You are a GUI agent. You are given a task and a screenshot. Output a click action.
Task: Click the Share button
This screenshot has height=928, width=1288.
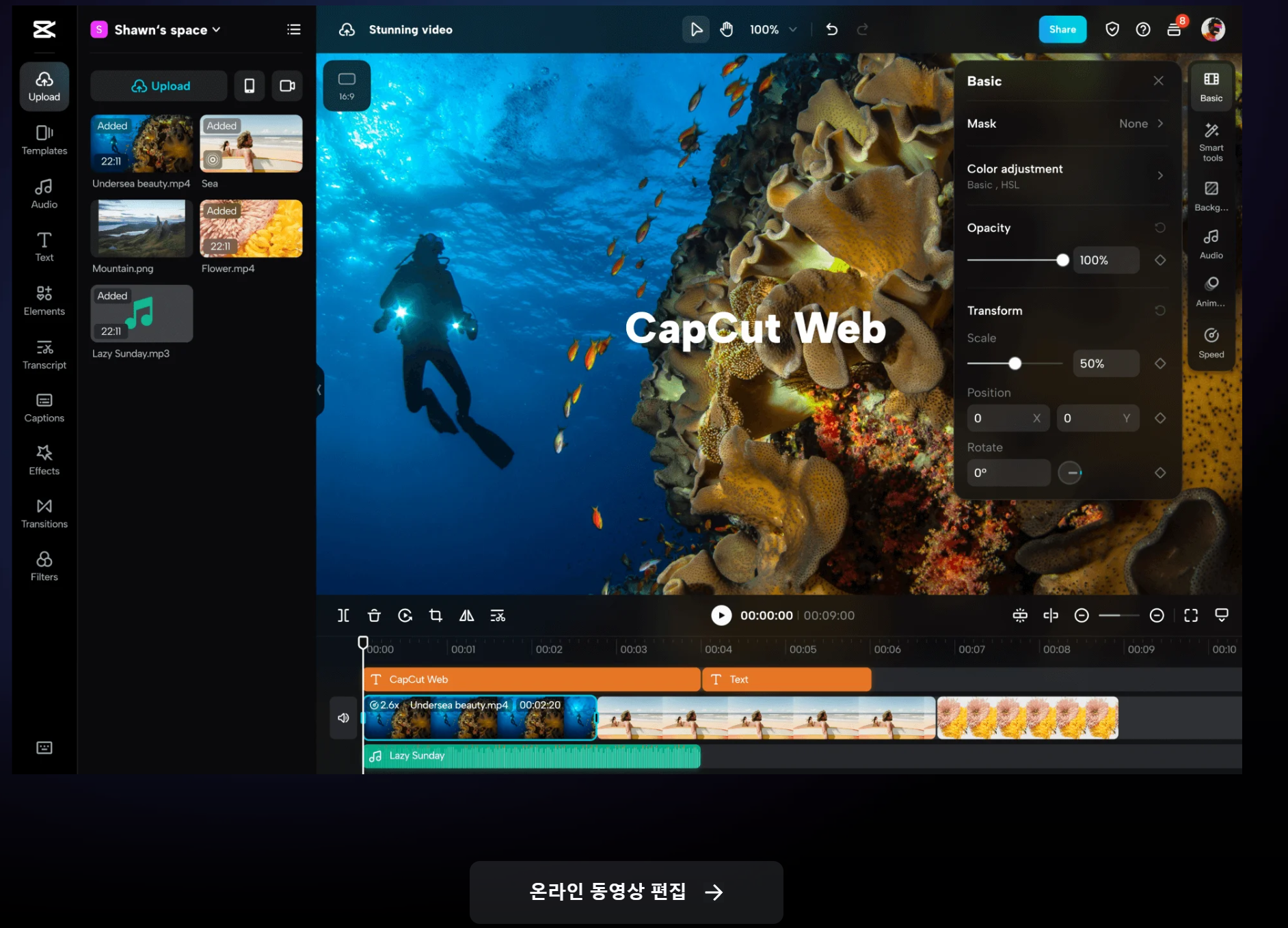[x=1062, y=29]
